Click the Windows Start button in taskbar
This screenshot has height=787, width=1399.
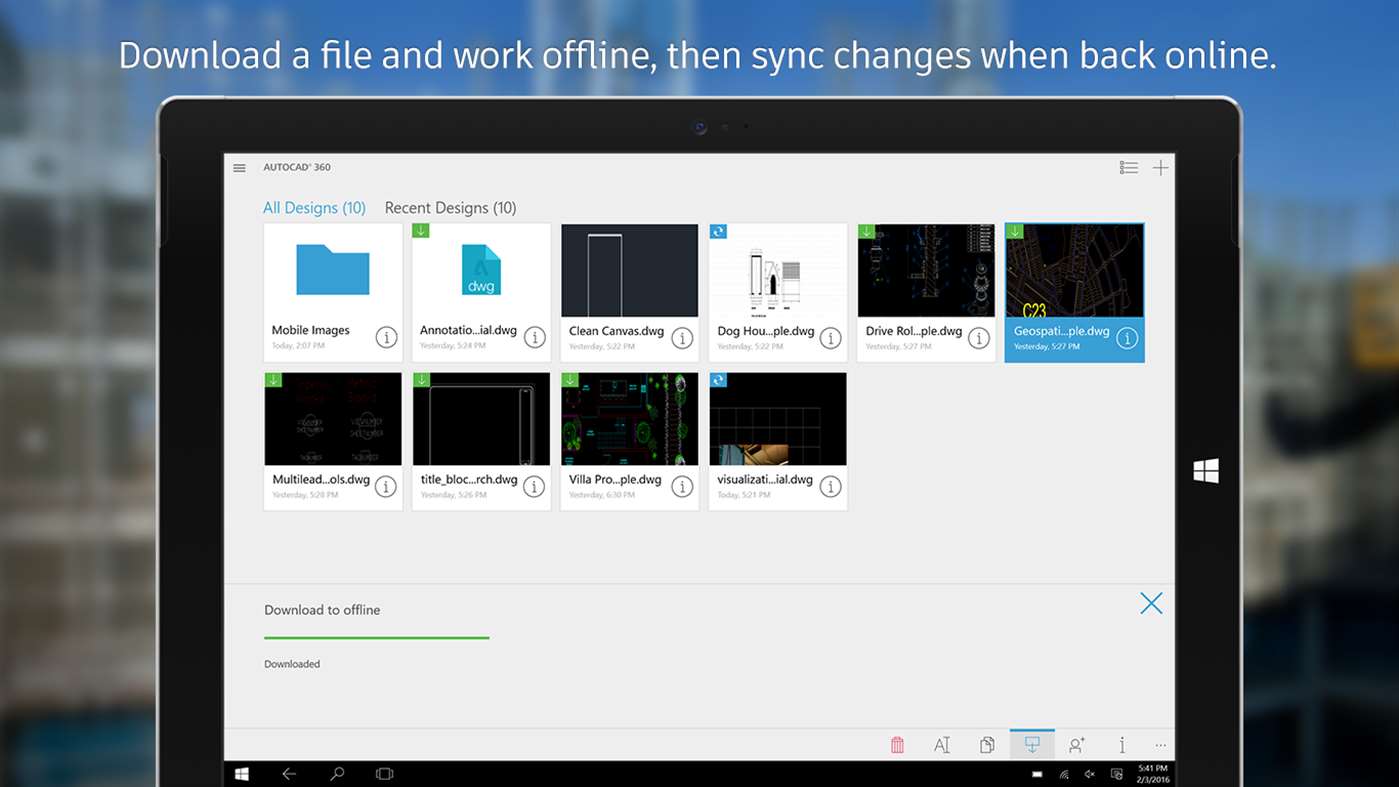pyautogui.click(x=242, y=774)
